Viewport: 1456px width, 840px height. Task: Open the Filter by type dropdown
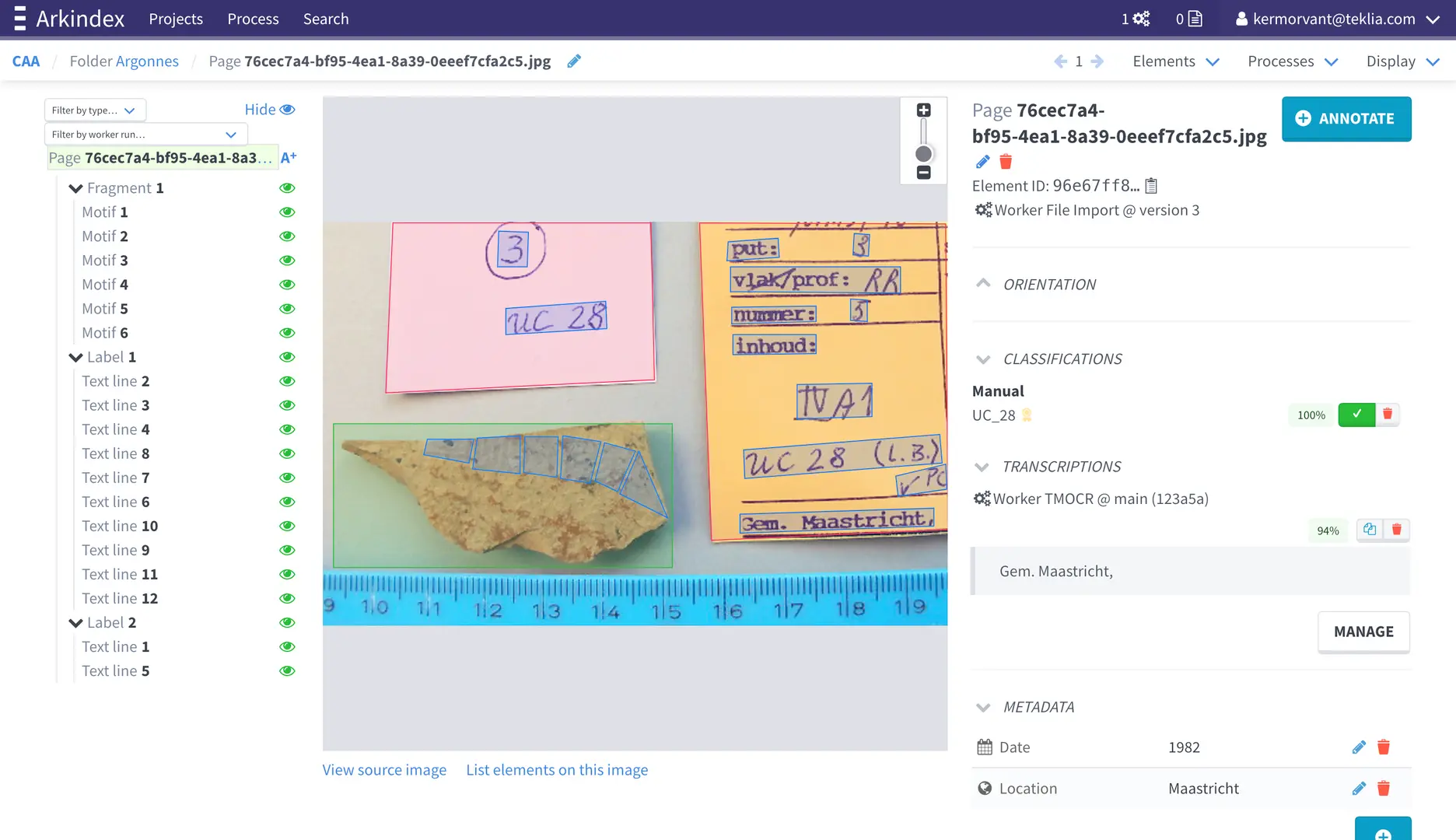[x=94, y=110]
